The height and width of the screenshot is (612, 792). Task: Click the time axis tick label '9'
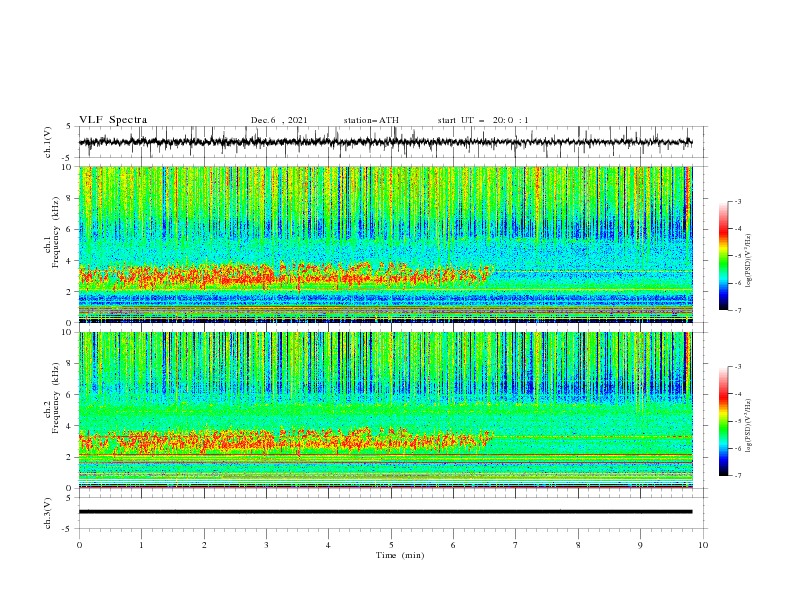640,545
